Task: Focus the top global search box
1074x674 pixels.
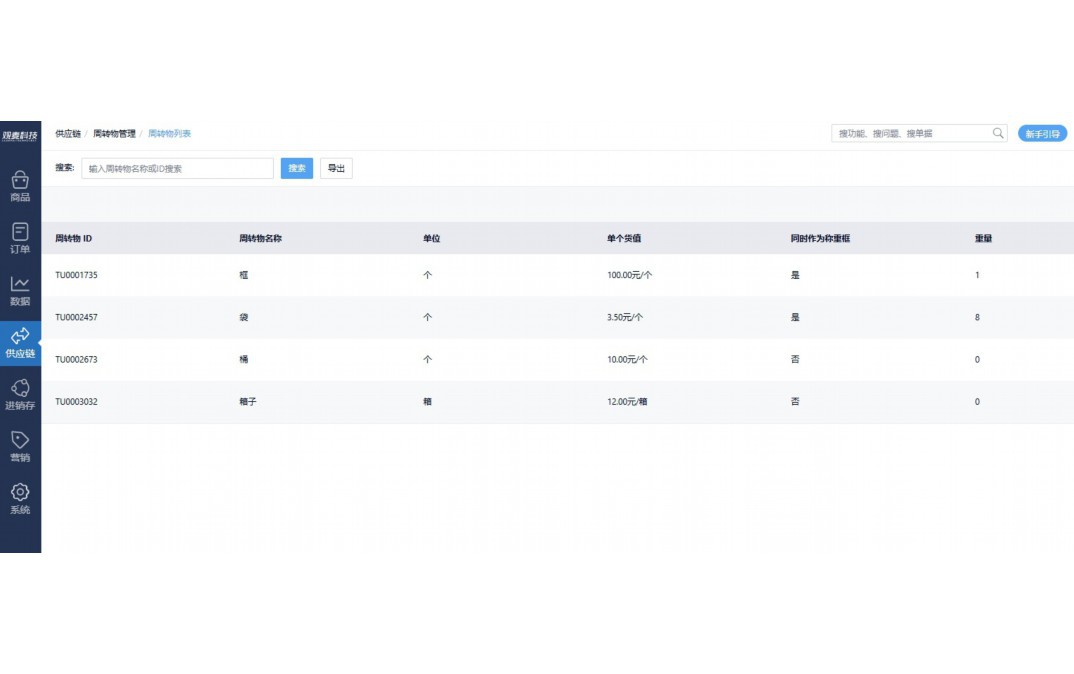Action: tap(910, 133)
